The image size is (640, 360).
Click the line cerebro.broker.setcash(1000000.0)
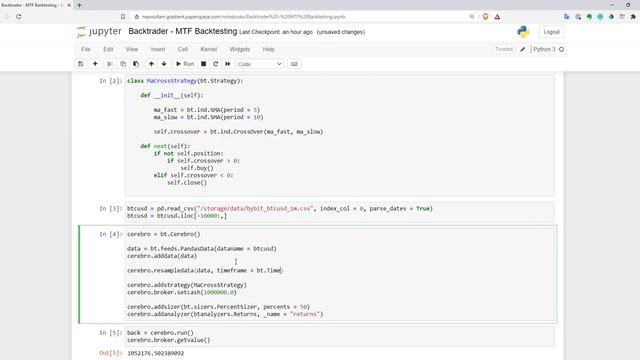pos(182,292)
